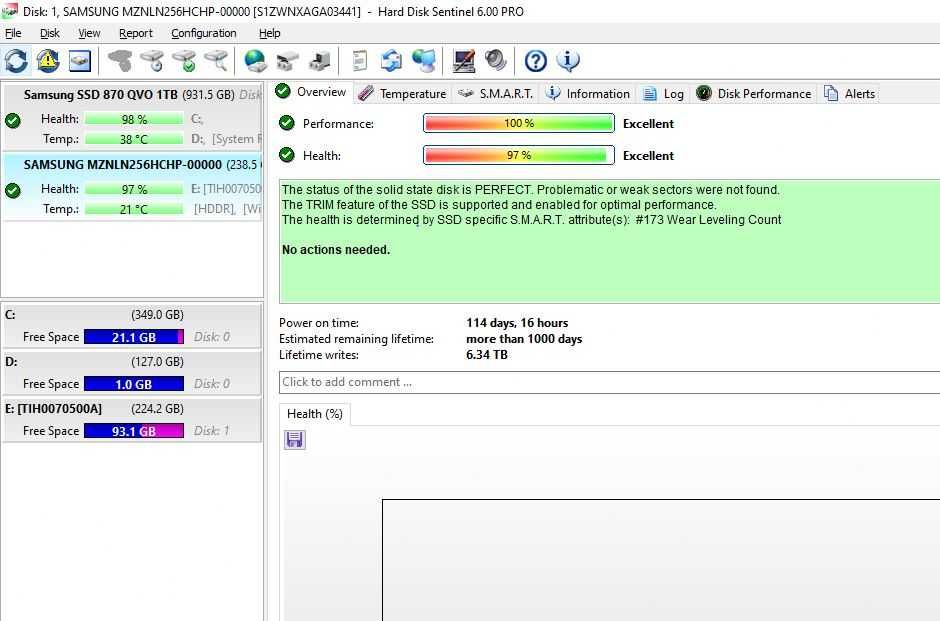Click the sidebar 97 % health bar
This screenshot has width=940, height=621.
(134, 189)
